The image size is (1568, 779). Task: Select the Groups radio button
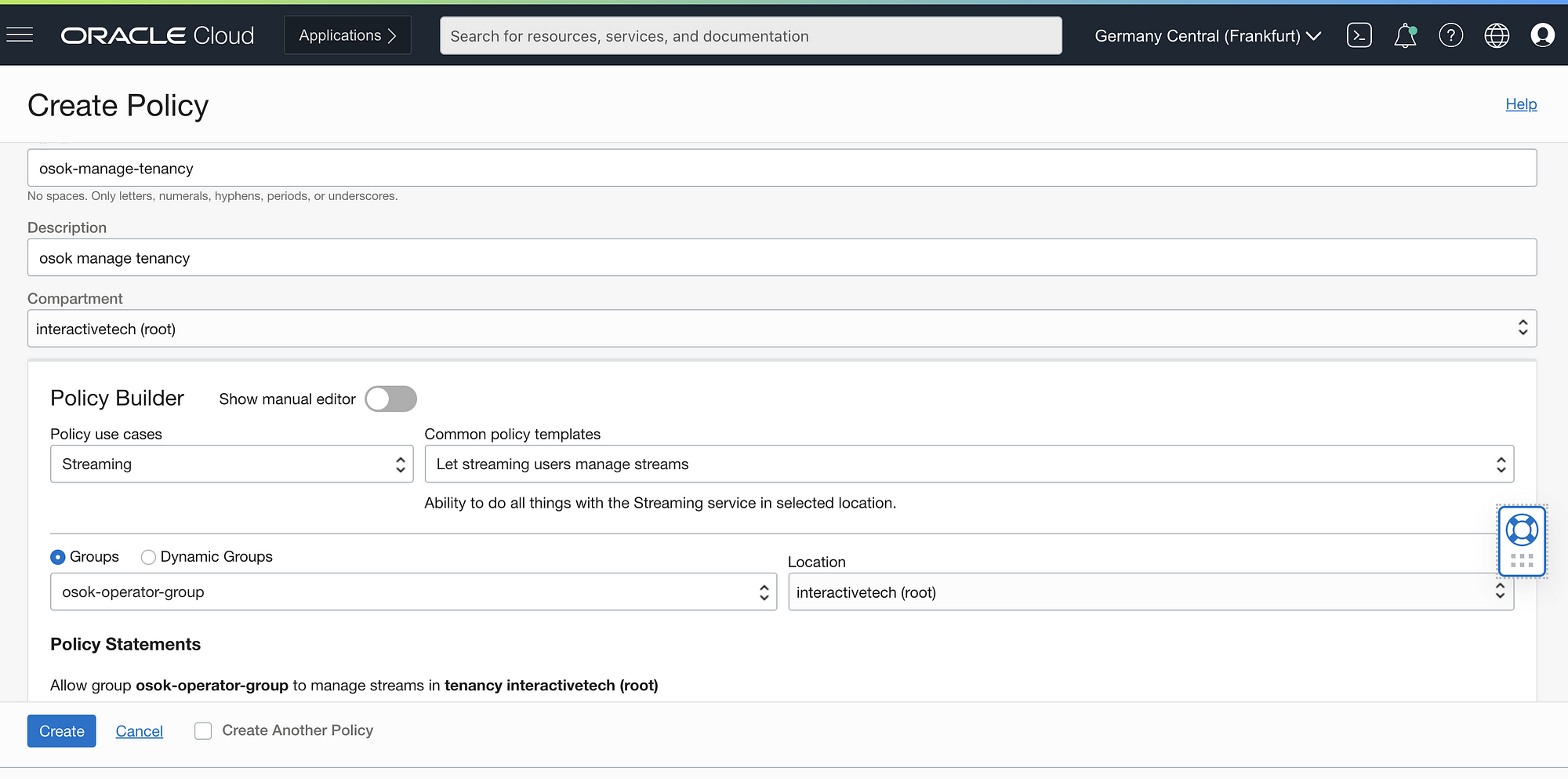click(58, 557)
